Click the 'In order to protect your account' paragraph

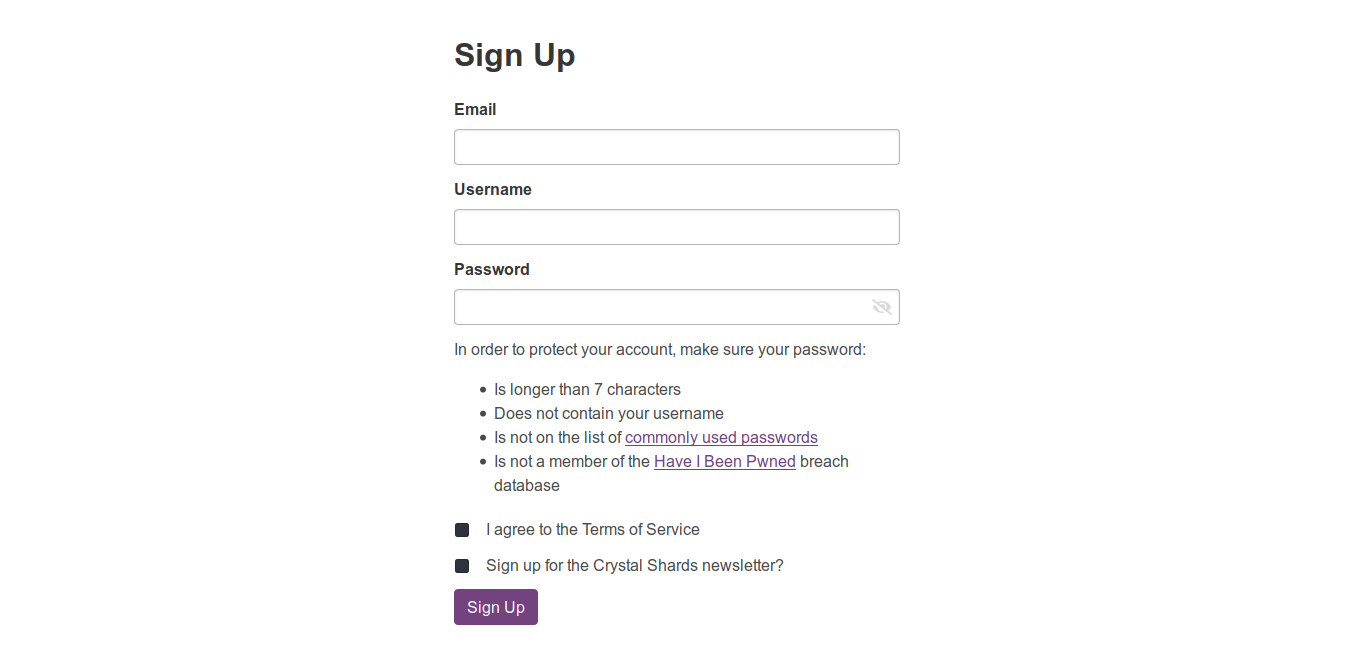[x=660, y=349]
